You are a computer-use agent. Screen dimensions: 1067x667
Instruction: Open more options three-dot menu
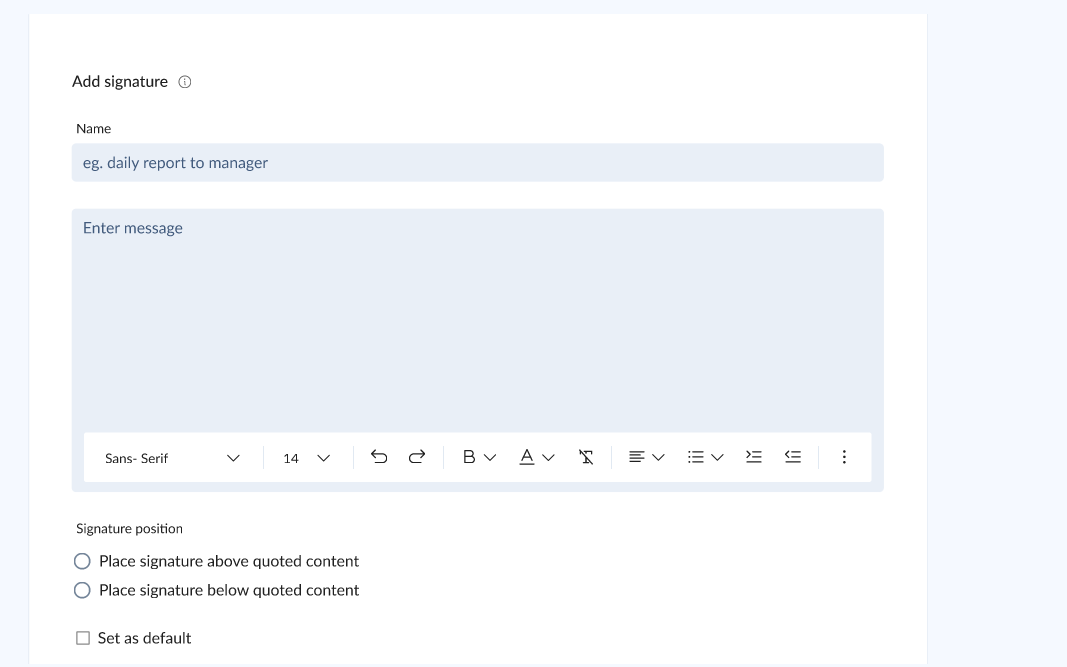(844, 457)
